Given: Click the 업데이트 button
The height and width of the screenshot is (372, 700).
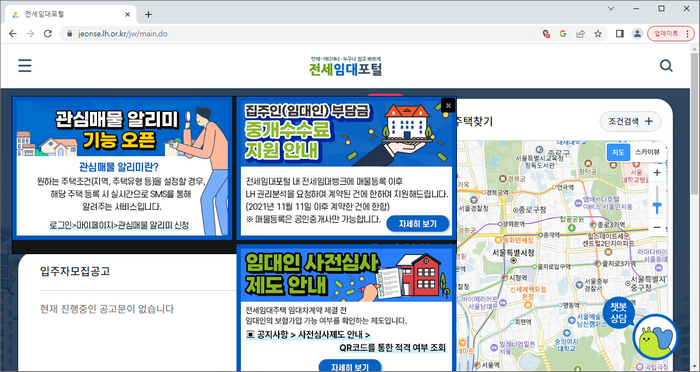Looking at the screenshot, I should coord(671,33).
